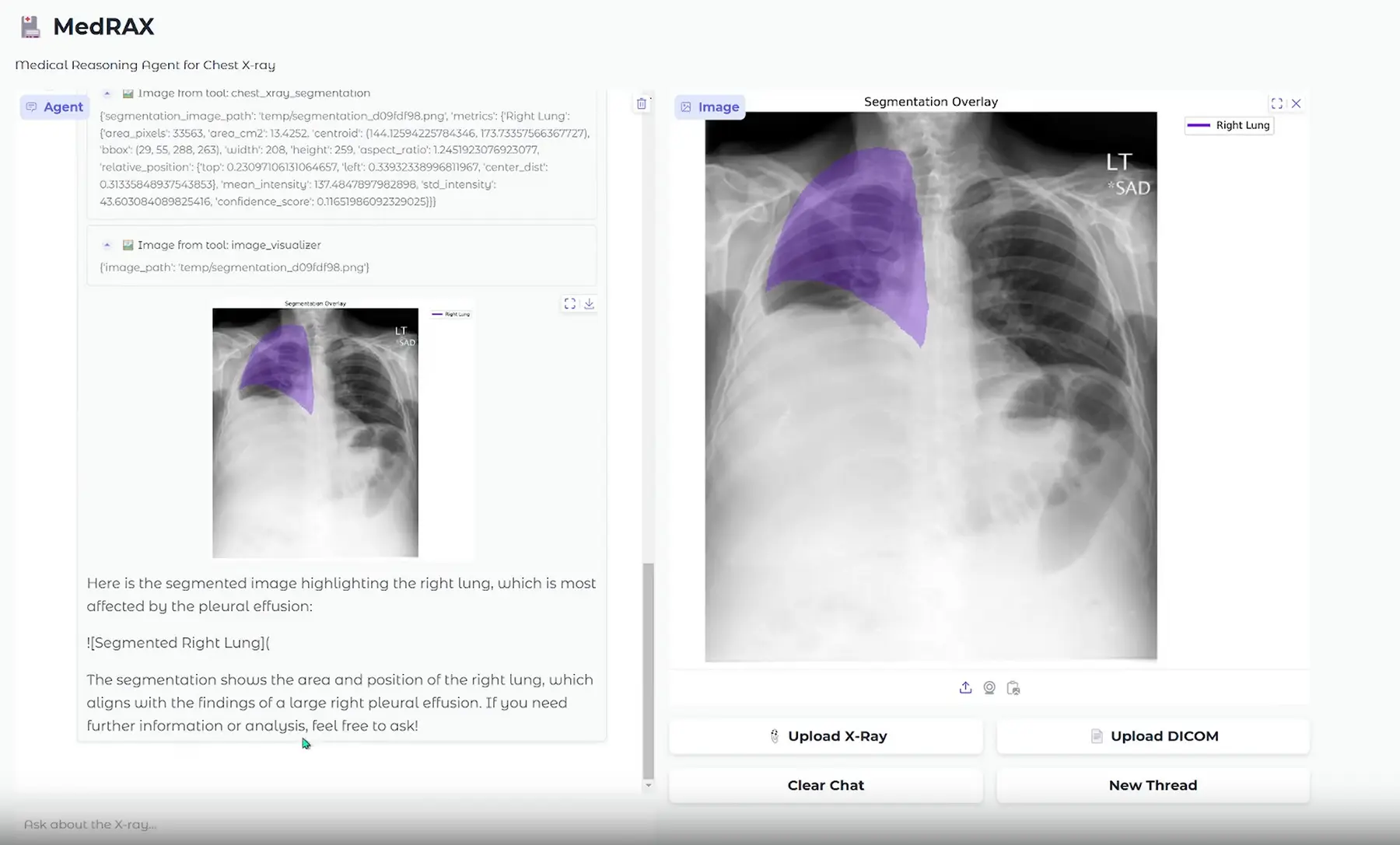
Task: Start a New Thread
Action: (1153, 785)
